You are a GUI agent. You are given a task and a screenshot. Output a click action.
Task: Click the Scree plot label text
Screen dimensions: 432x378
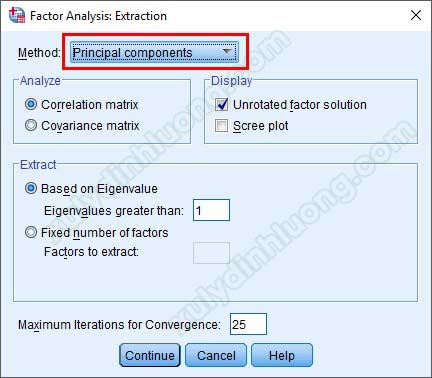tap(261, 126)
